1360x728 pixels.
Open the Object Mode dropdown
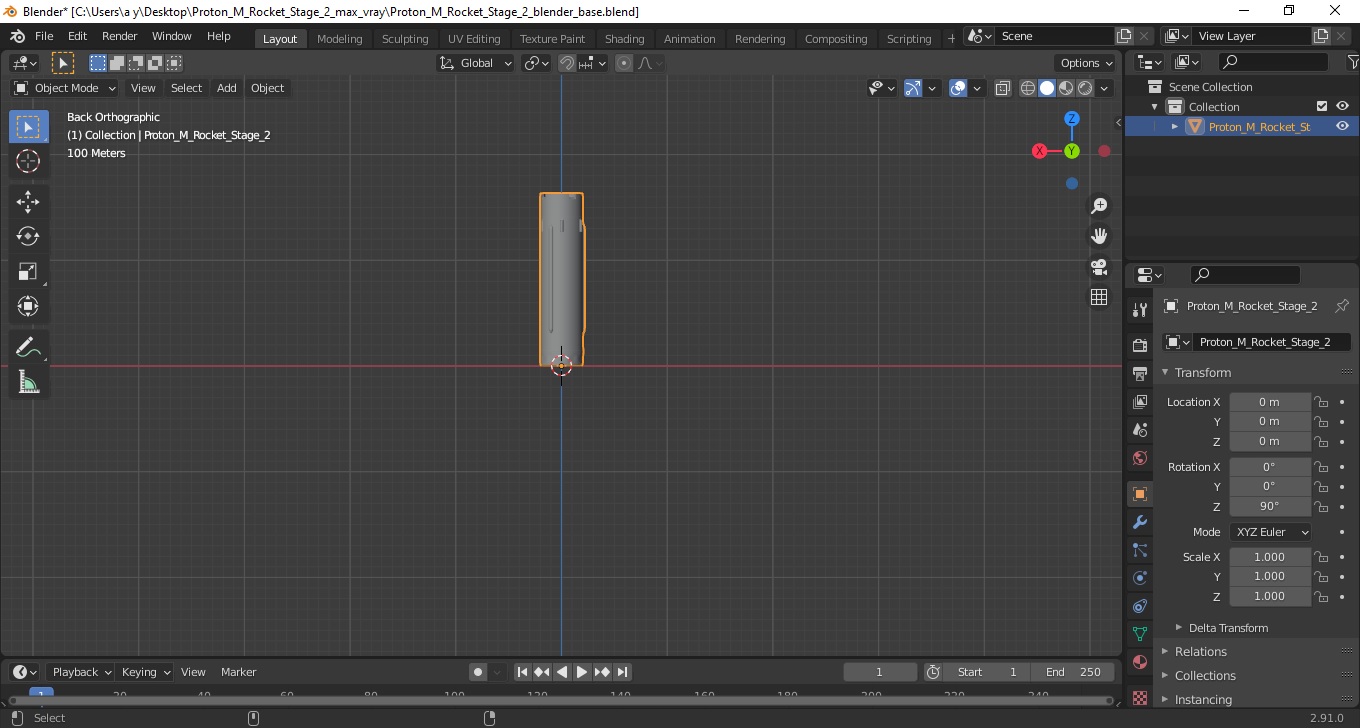(65, 88)
